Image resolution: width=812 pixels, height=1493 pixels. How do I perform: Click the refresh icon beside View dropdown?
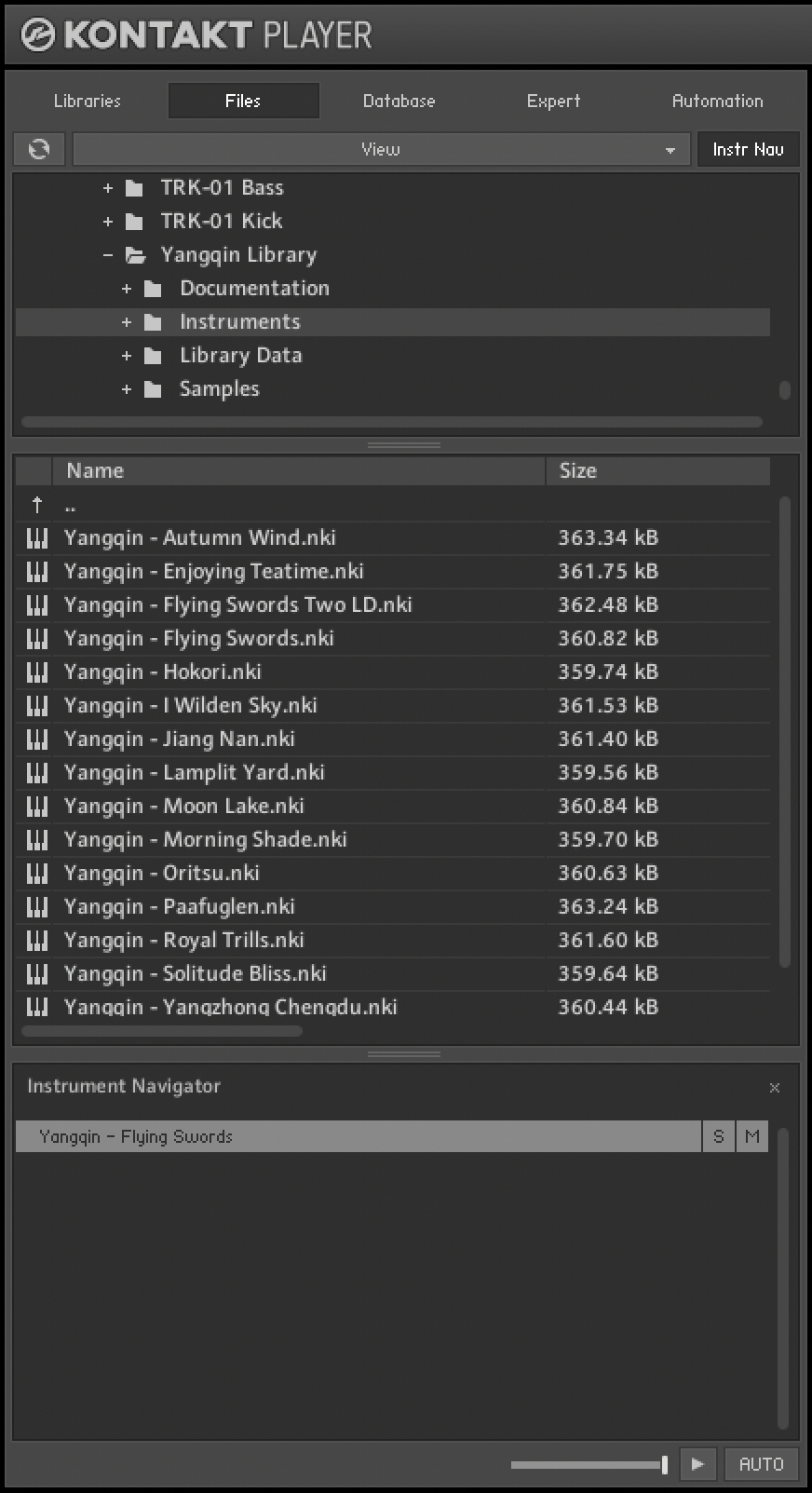coord(39,149)
